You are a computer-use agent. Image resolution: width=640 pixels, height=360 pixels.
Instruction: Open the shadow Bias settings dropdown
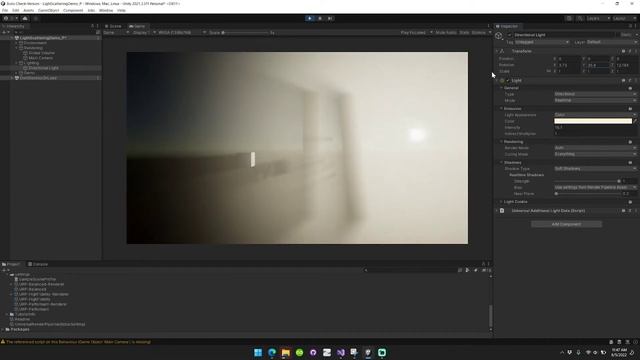pyautogui.click(x=595, y=187)
